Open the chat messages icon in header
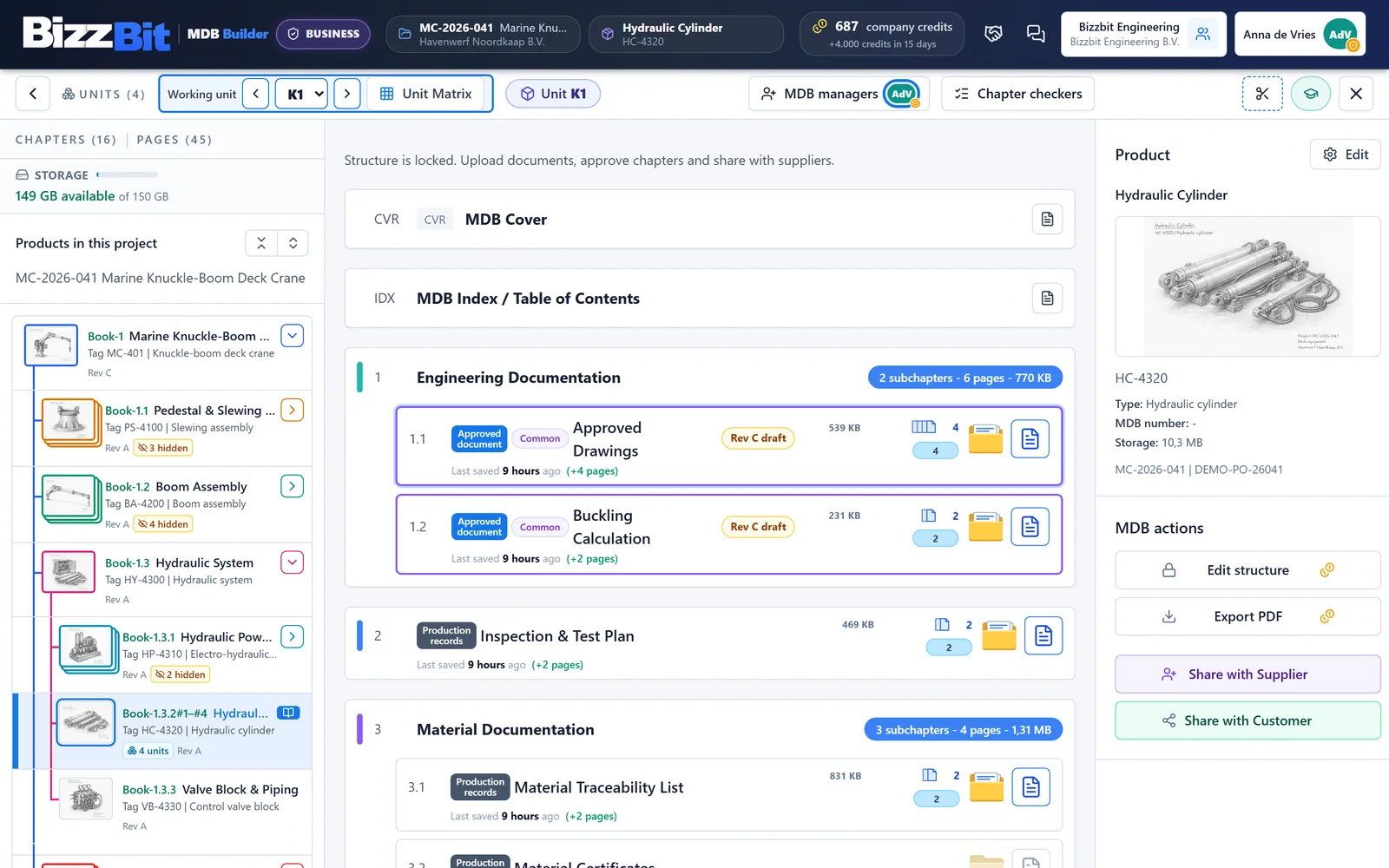1389x868 pixels. (1036, 34)
